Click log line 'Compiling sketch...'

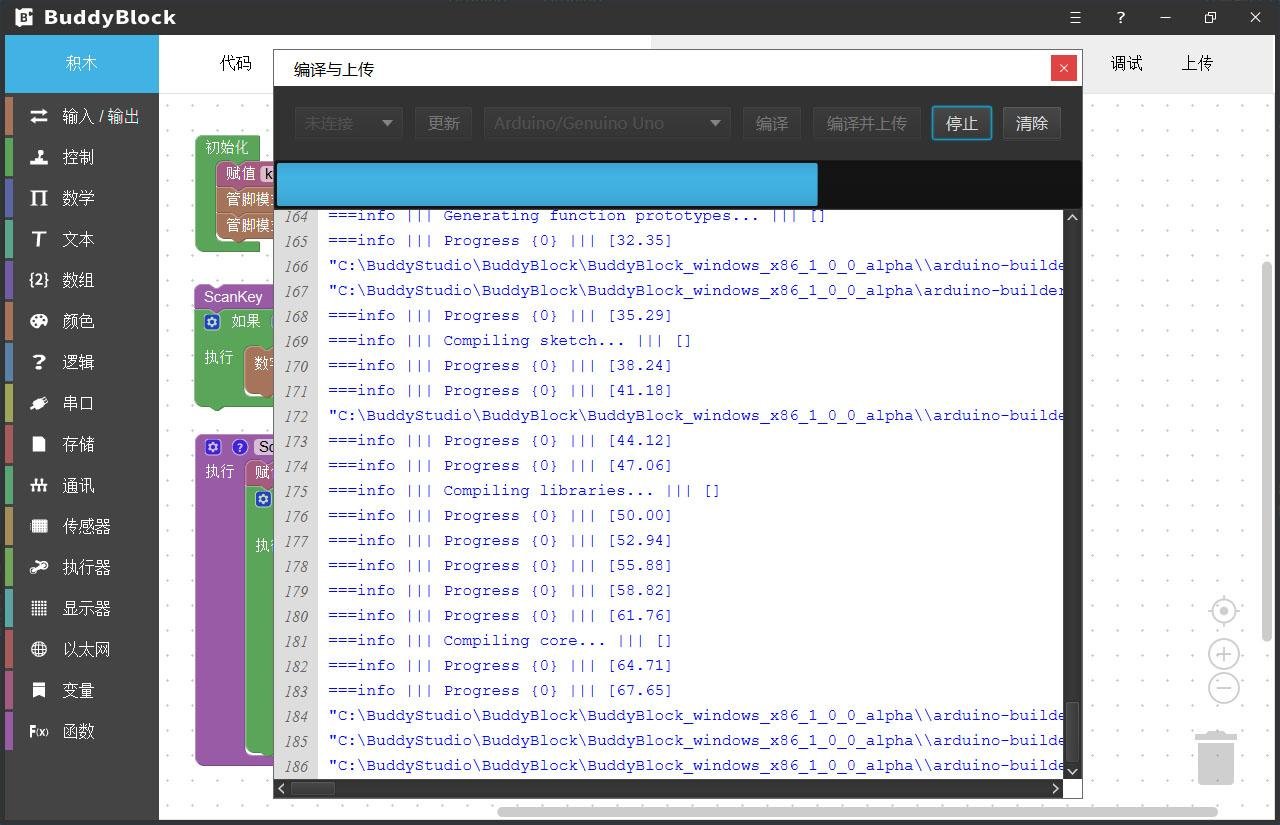tap(510, 340)
